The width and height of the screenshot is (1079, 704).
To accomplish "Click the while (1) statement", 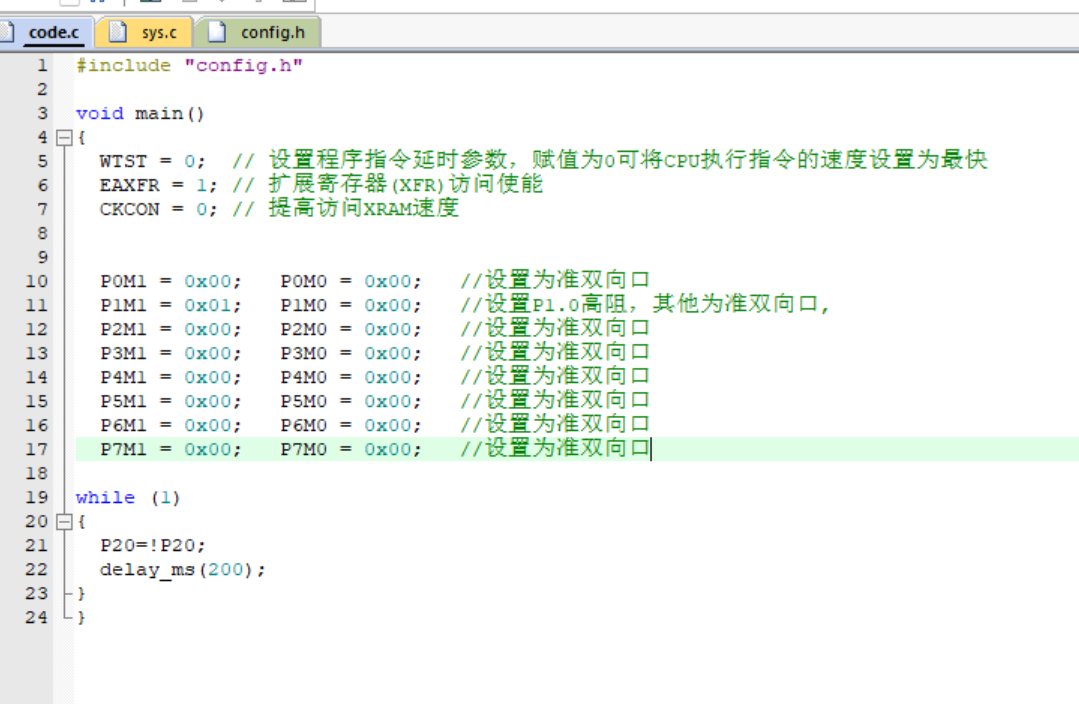I will click(x=128, y=498).
